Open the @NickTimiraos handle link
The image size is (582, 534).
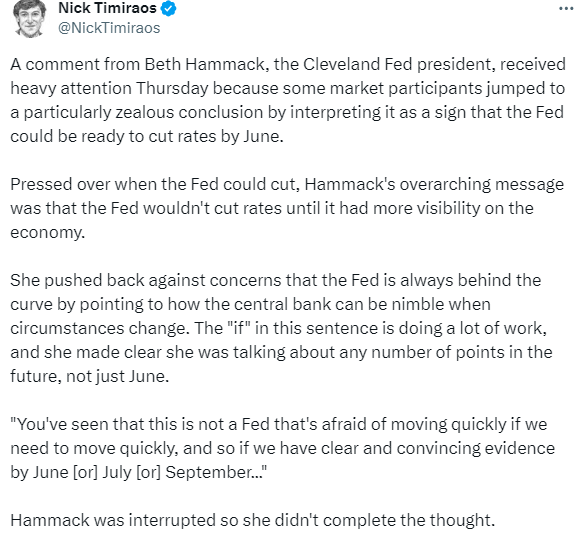pos(109,28)
